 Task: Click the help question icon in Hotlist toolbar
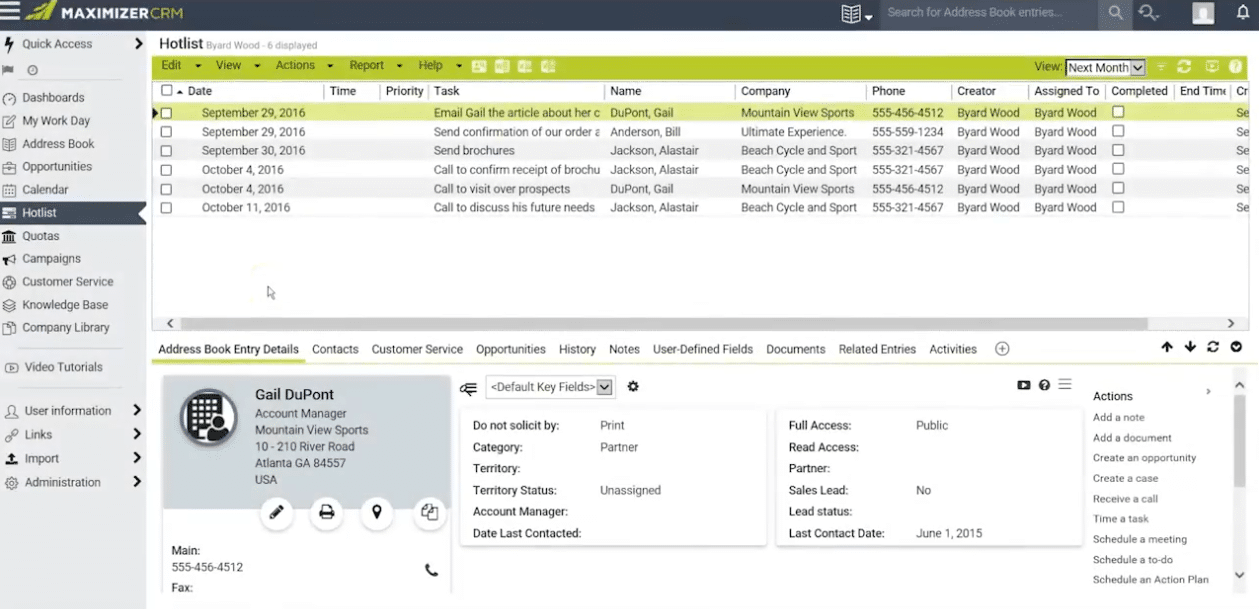point(1236,67)
